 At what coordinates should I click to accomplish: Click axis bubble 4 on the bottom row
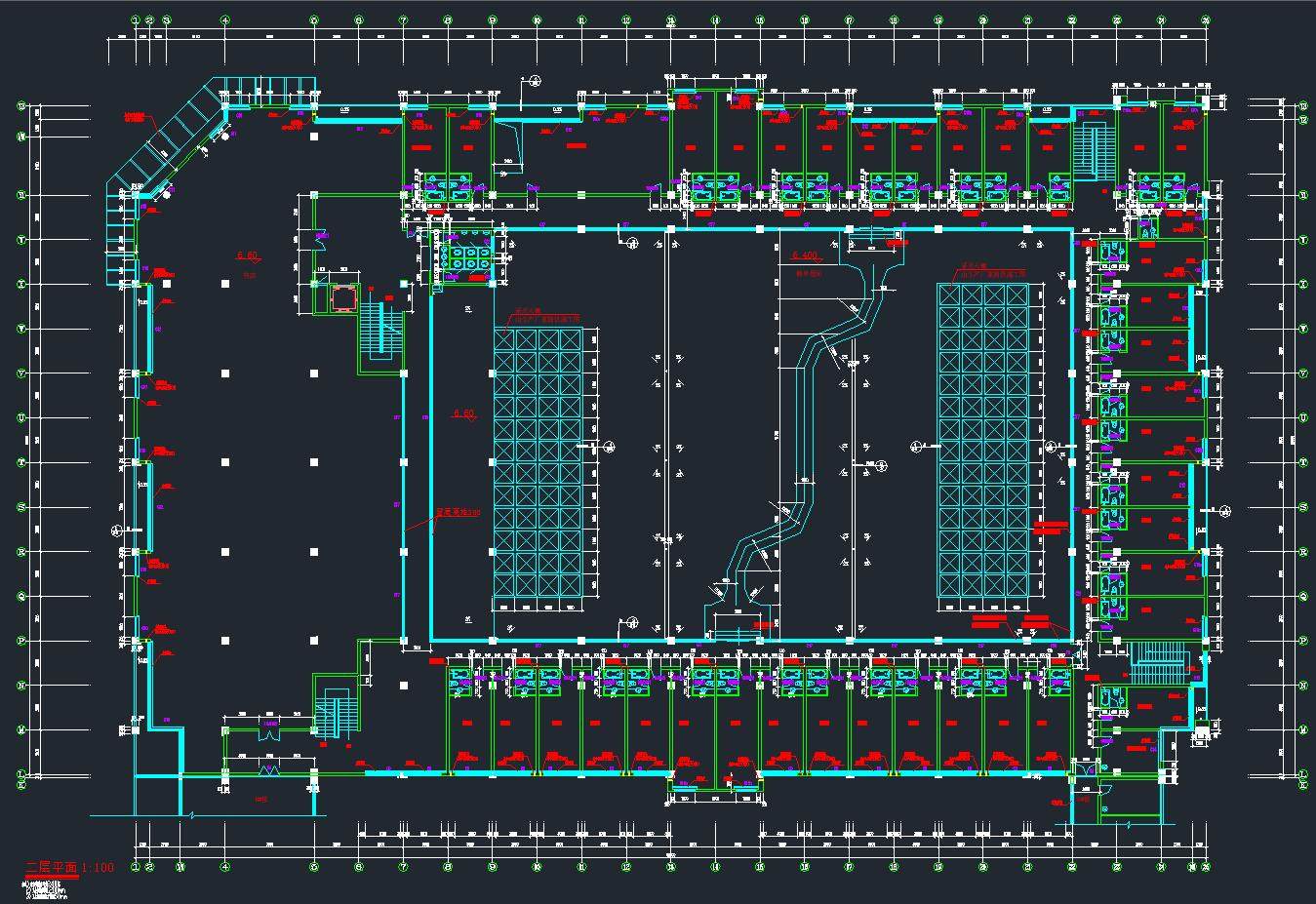[224, 866]
